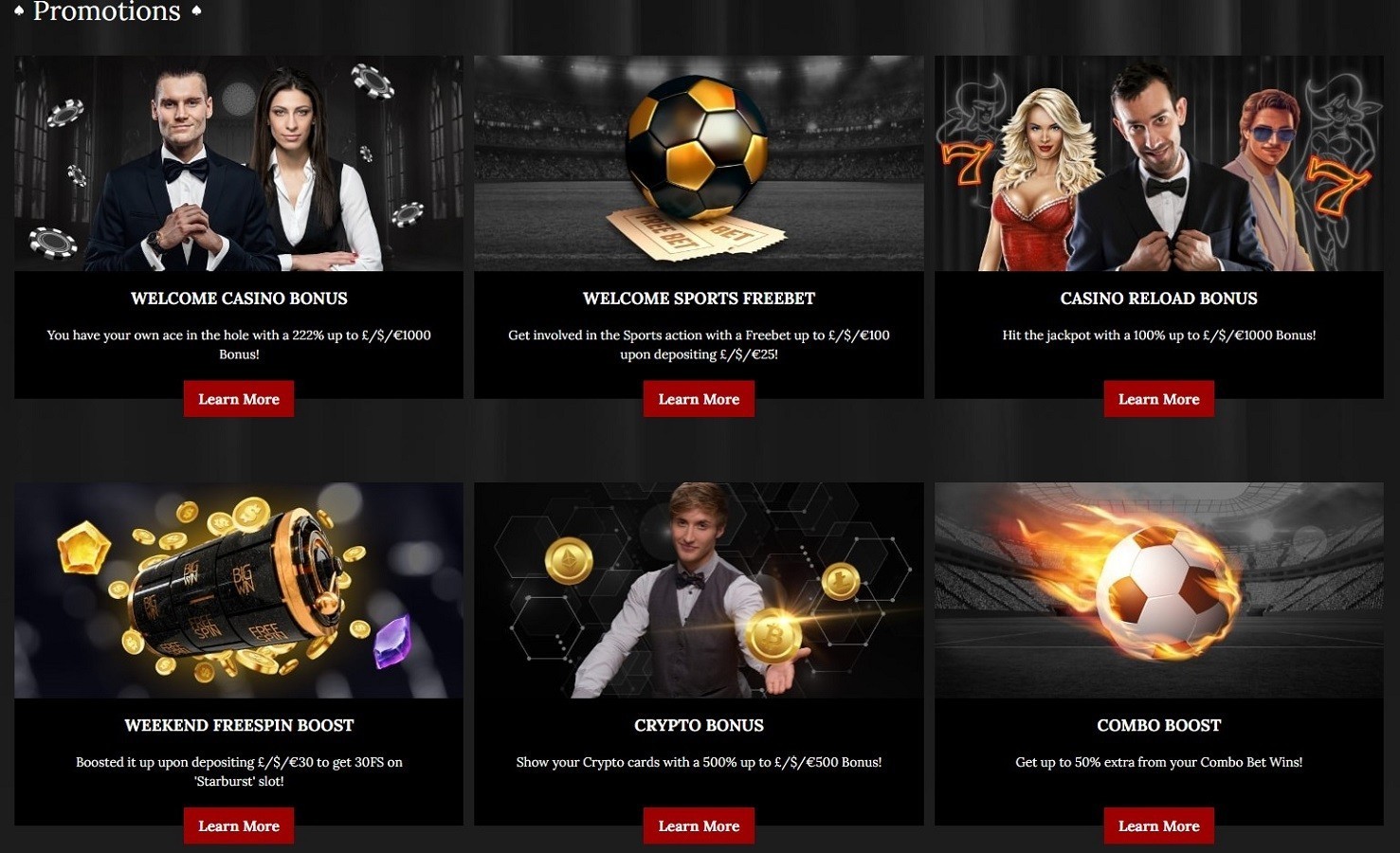The height and width of the screenshot is (853, 1400).
Task: Click the Casino Reload Bonus title
Action: [x=1158, y=299]
